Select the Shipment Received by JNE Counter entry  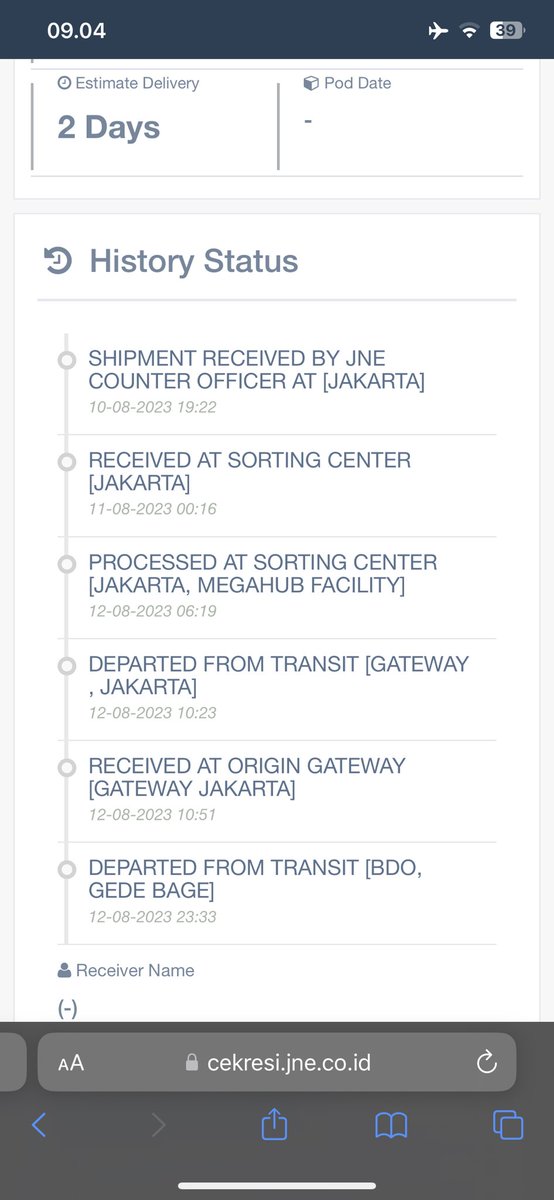[x=280, y=384]
